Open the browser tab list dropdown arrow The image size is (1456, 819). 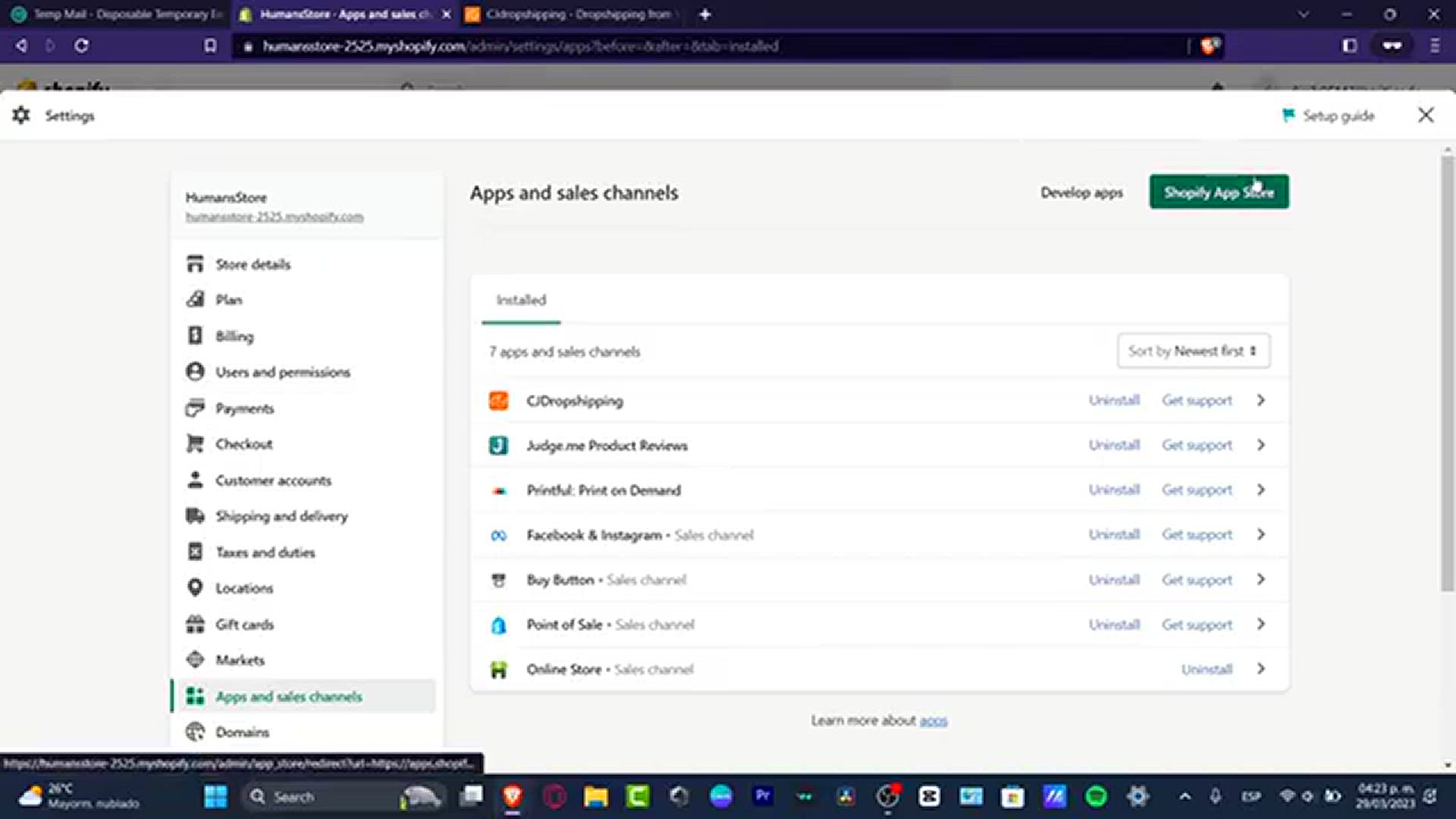[x=1304, y=14]
